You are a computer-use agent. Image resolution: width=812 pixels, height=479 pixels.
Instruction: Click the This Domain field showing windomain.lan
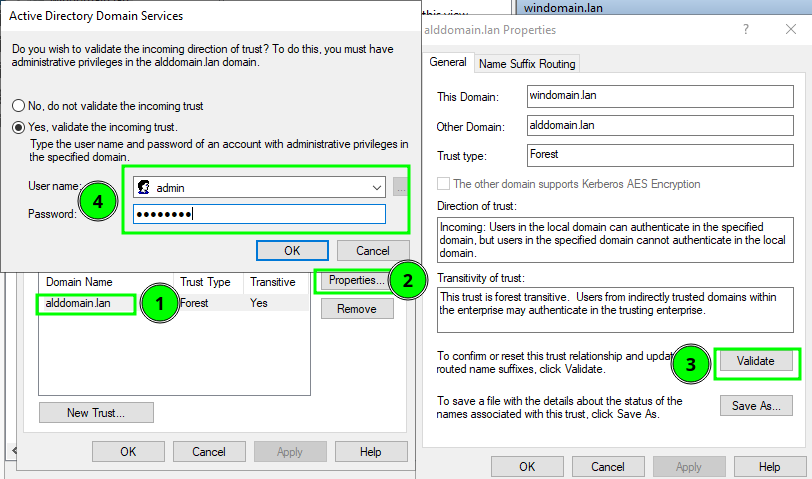click(x=660, y=96)
